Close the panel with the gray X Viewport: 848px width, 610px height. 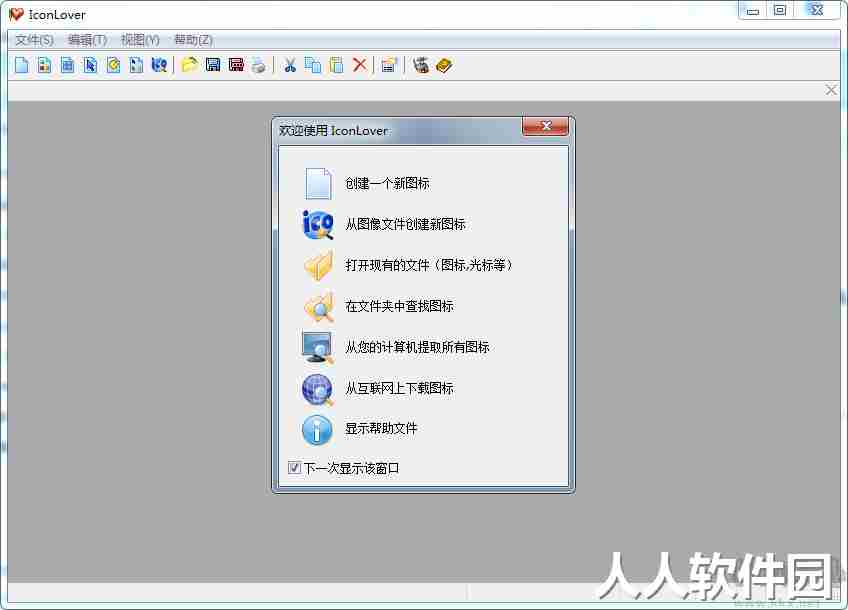point(831,90)
